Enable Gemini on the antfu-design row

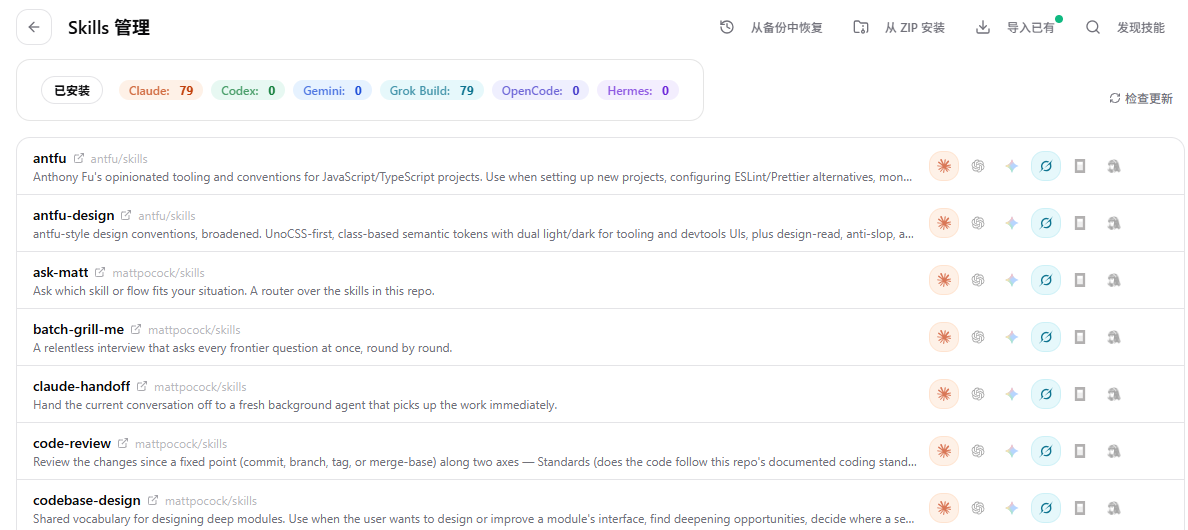tap(1011, 223)
